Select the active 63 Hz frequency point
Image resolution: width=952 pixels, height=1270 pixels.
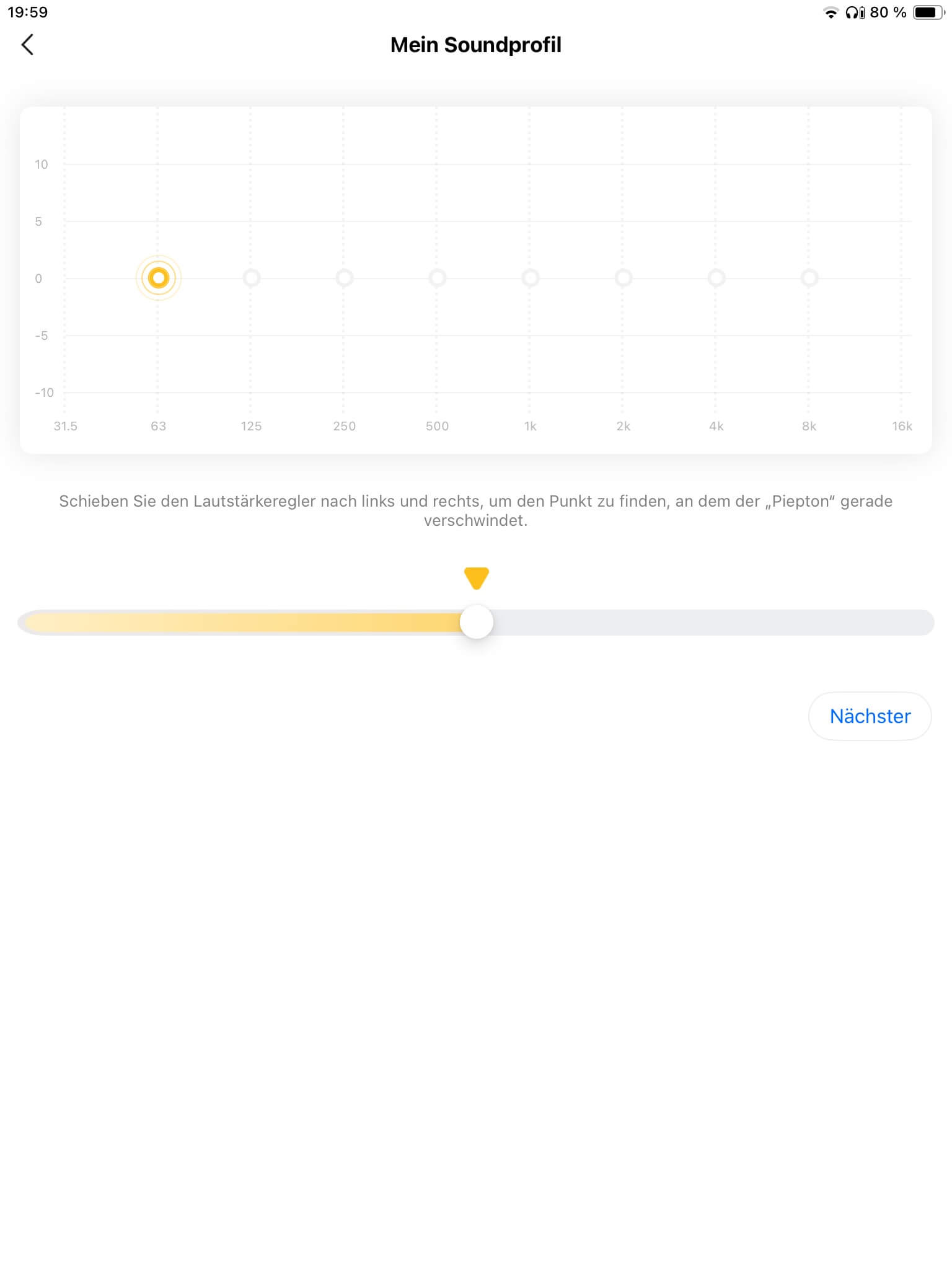[159, 278]
